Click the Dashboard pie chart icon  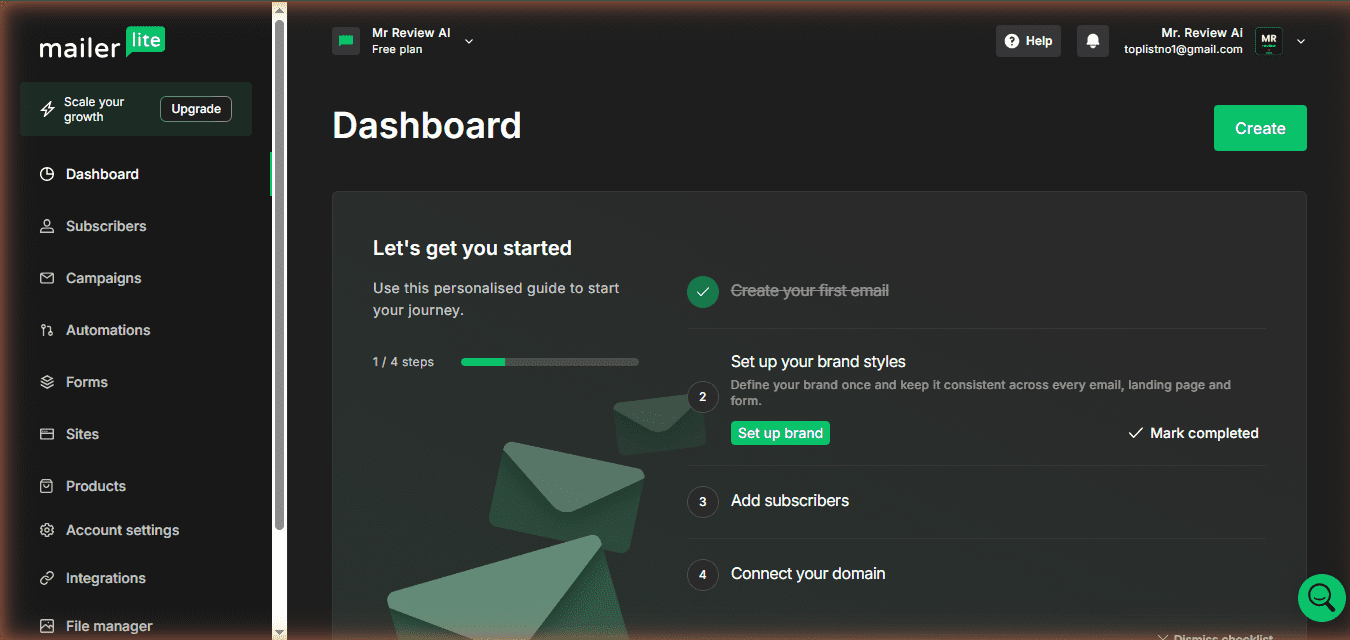tap(47, 174)
